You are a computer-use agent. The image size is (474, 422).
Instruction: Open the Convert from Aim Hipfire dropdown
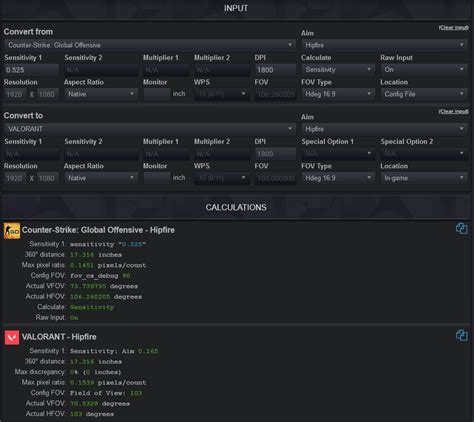point(385,45)
